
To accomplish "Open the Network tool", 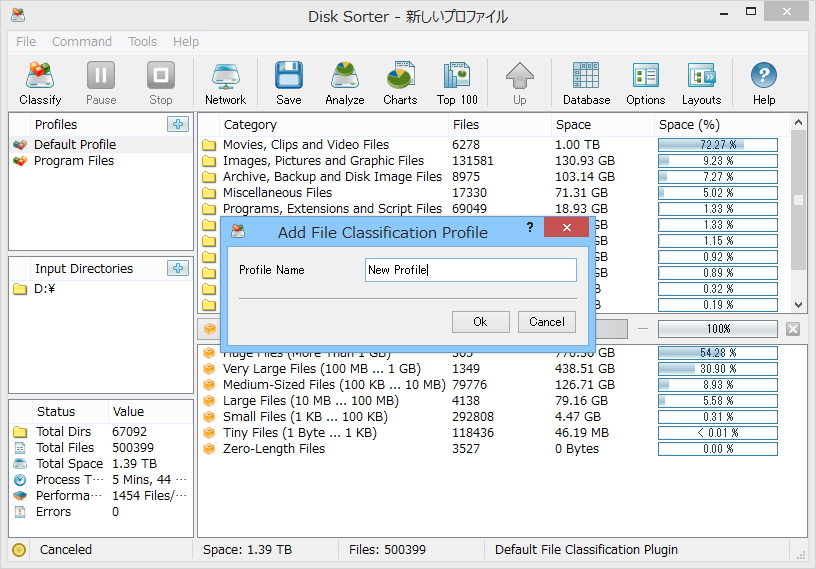I will coord(225,83).
